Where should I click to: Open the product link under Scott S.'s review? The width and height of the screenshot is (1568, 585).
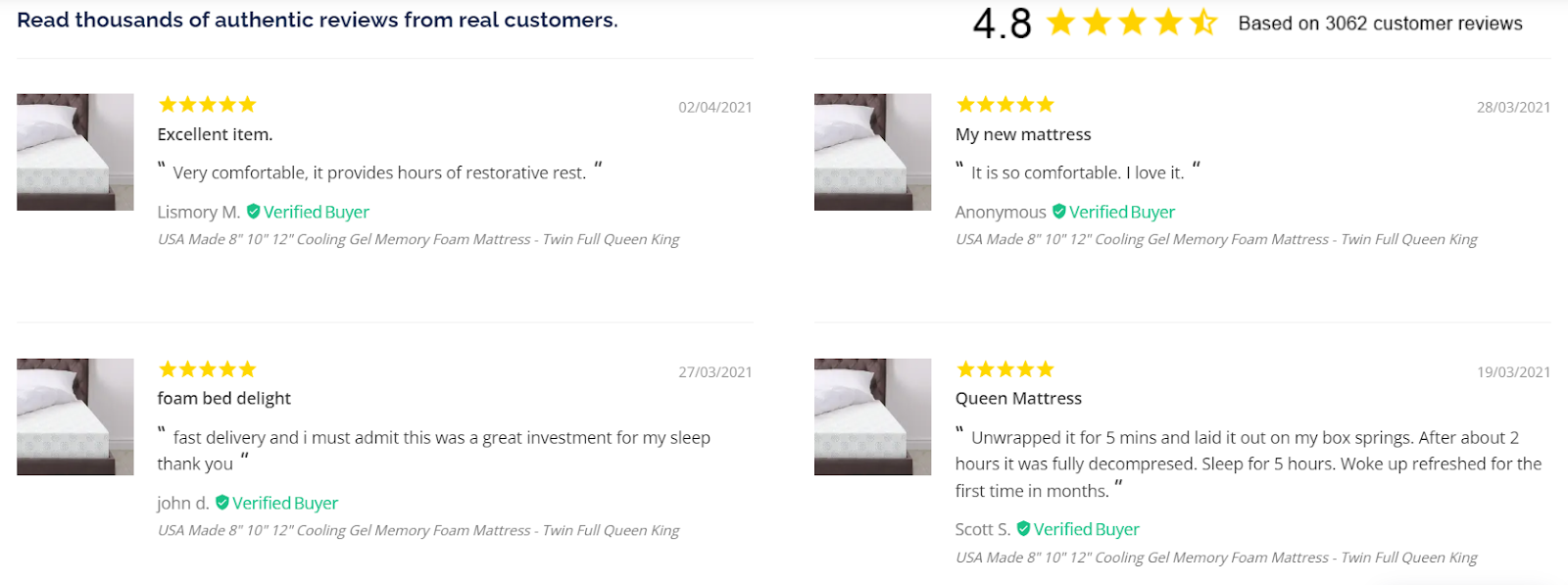click(1216, 557)
